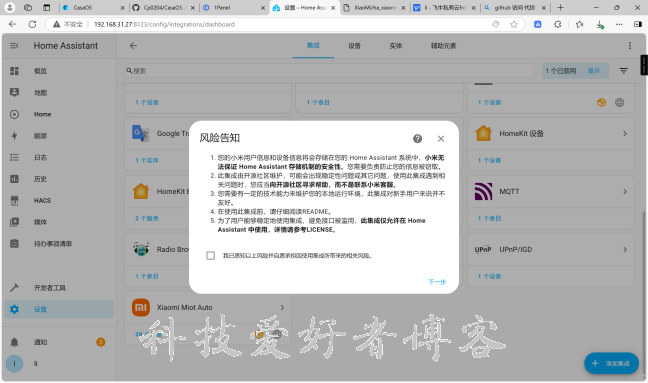This screenshot has height=383, width=648.
Task: Open 开发者工具 developer tools
Action: click(x=59, y=288)
